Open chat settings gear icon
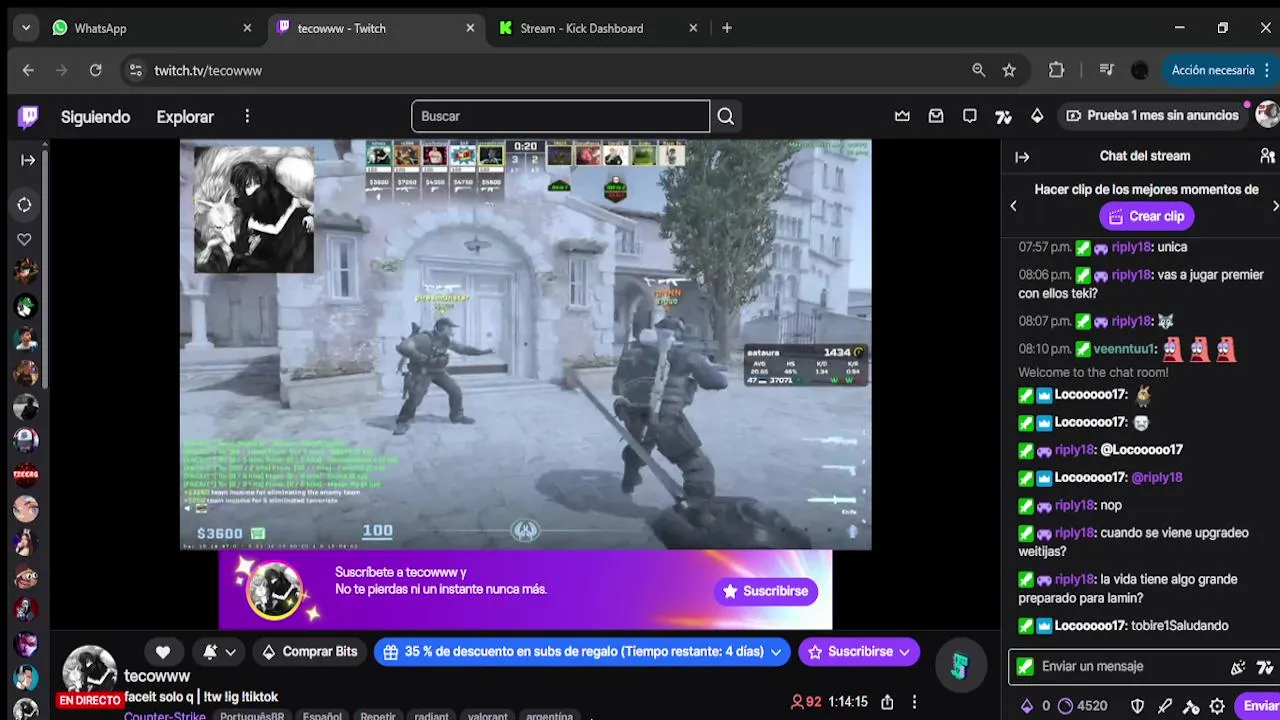Viewport: 1280px width, 720px height. pos(1217,706)
